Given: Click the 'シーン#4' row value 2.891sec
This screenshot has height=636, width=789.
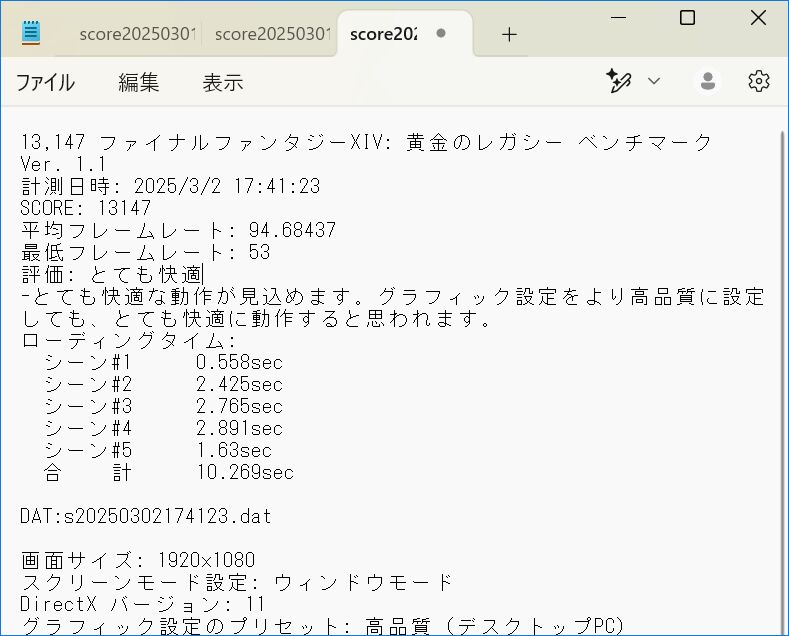Looking at the screenshot, I should 240,428.
